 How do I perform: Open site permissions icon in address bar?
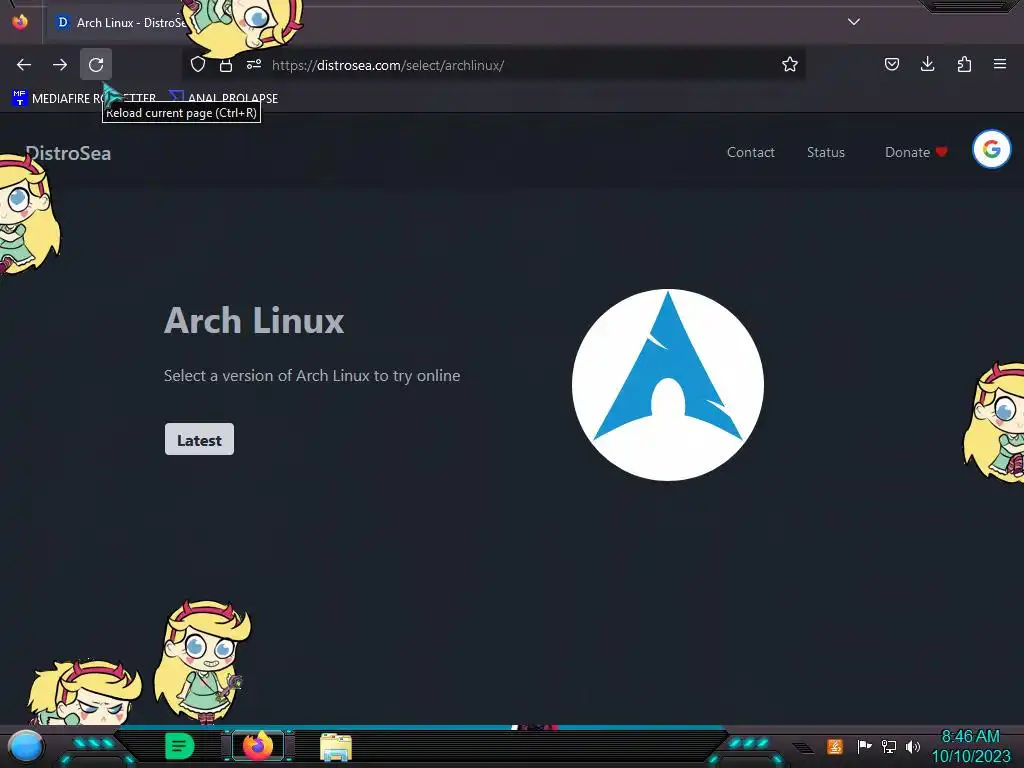254,65
